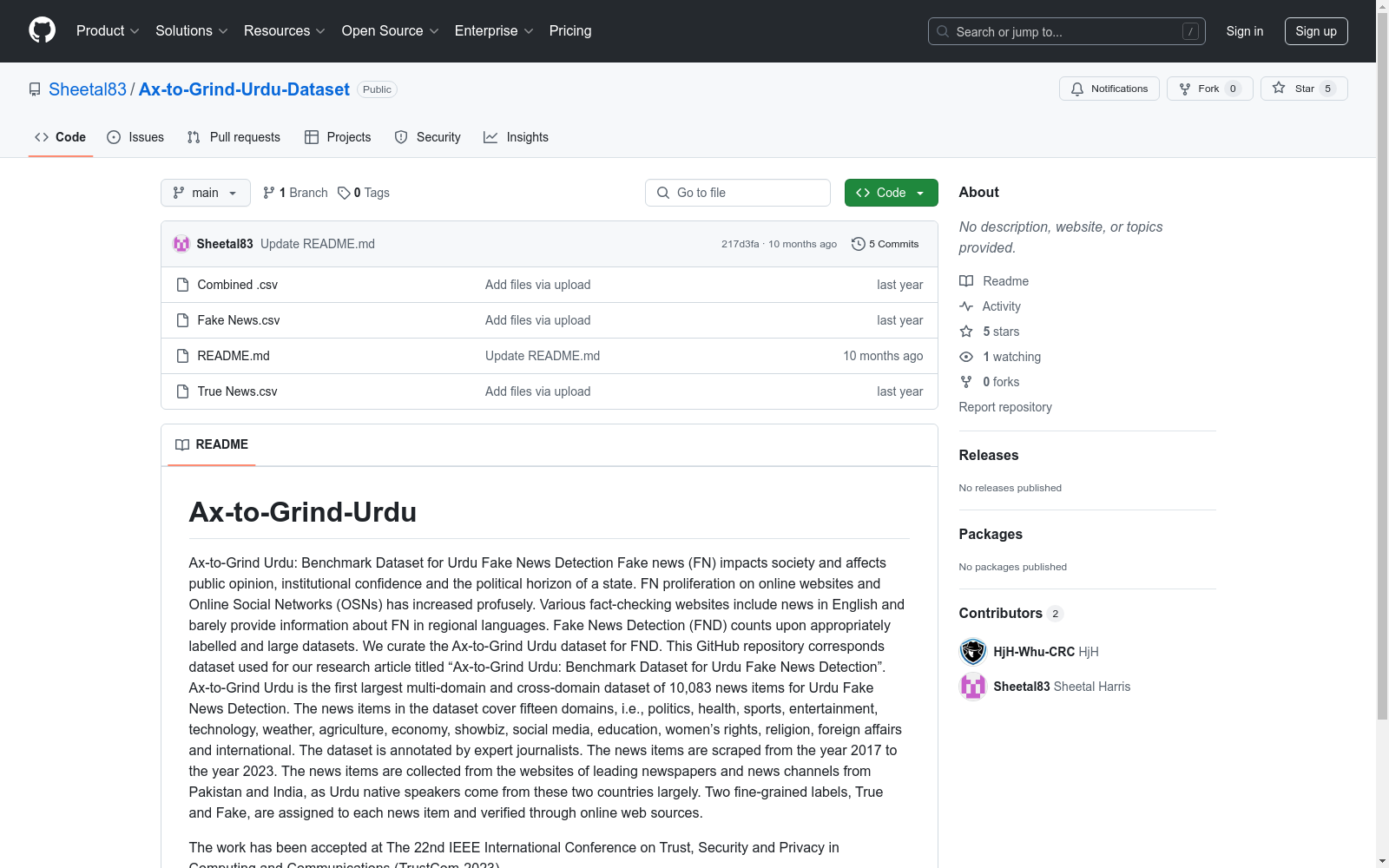Expand the Solutions menu

(192, 31)
